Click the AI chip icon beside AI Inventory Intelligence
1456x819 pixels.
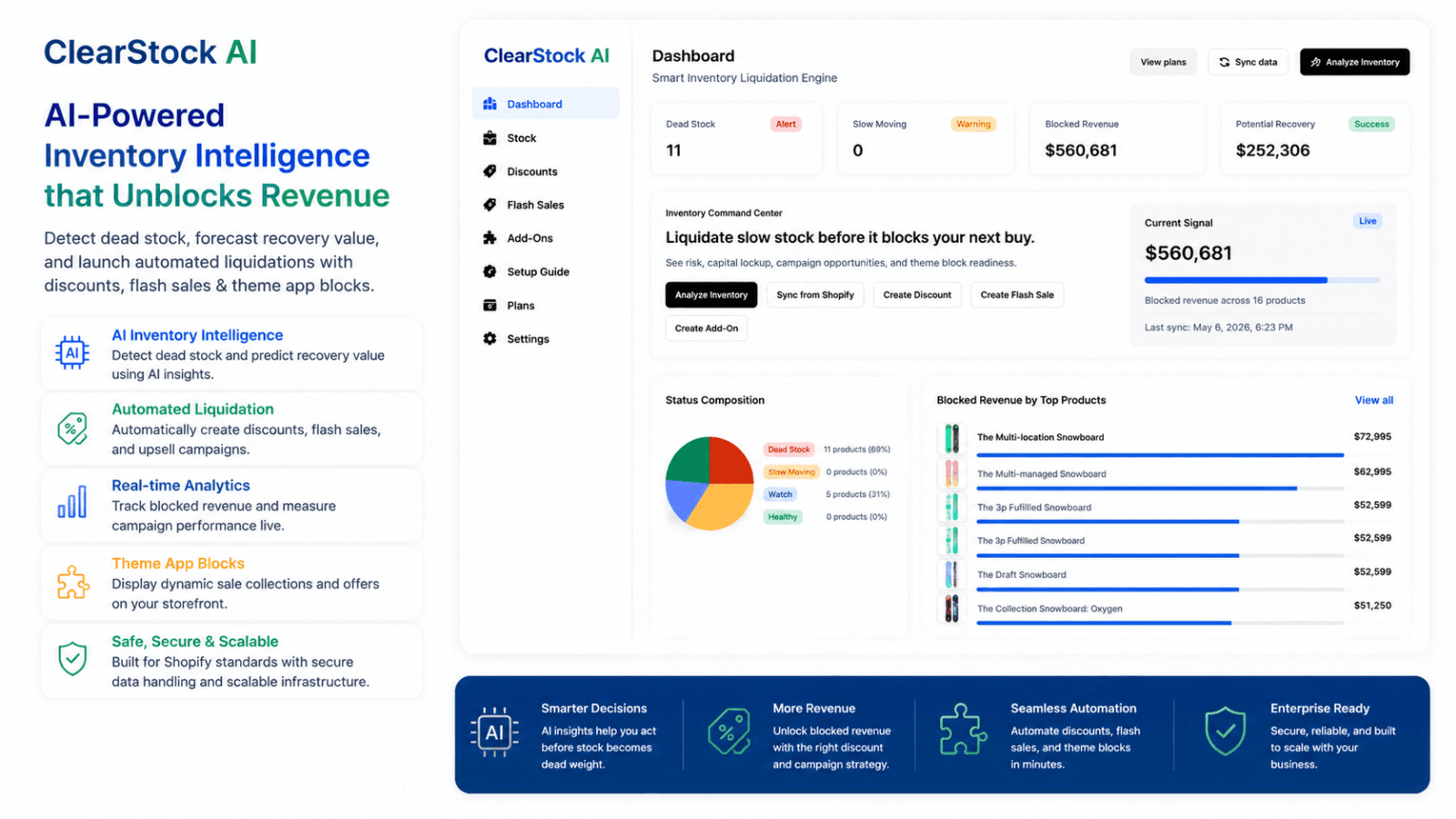tap(72, 352)
